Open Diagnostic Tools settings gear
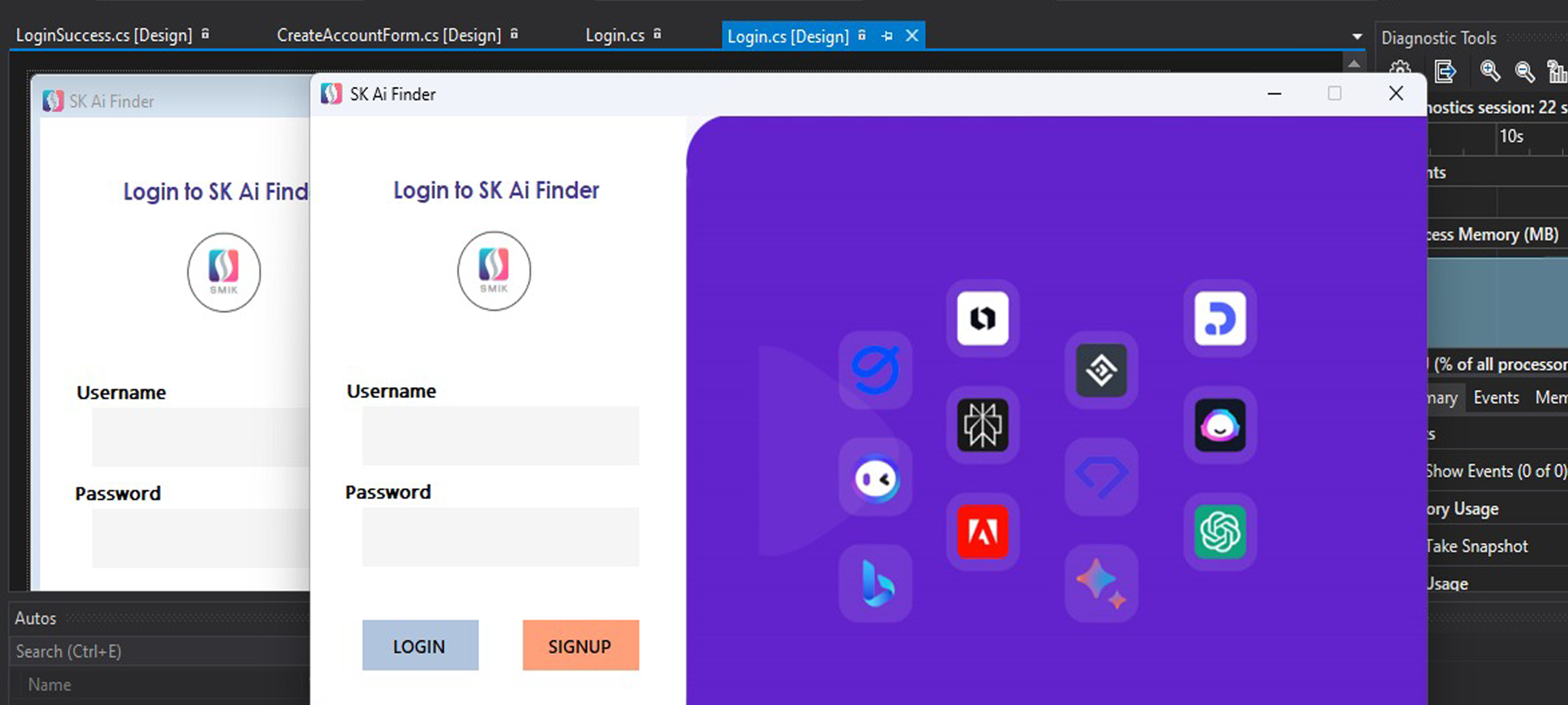The image size is (1568, 705). [x=1400, y=70]
